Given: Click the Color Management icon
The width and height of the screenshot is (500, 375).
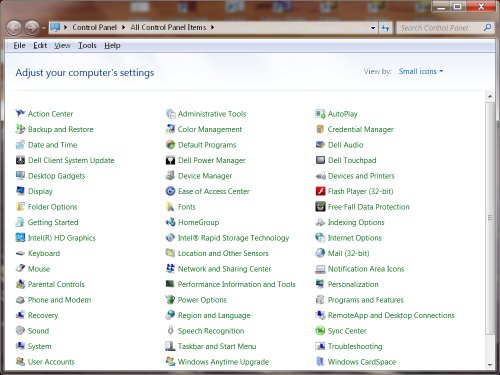Looking at the screenshot, I should tap(170, 129).
